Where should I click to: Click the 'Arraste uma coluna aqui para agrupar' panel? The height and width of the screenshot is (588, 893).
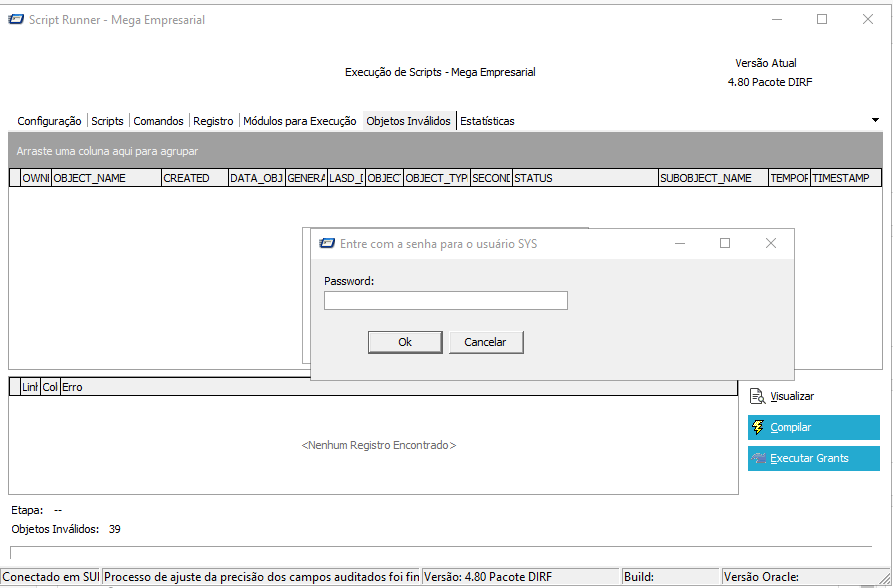[445, 151]
